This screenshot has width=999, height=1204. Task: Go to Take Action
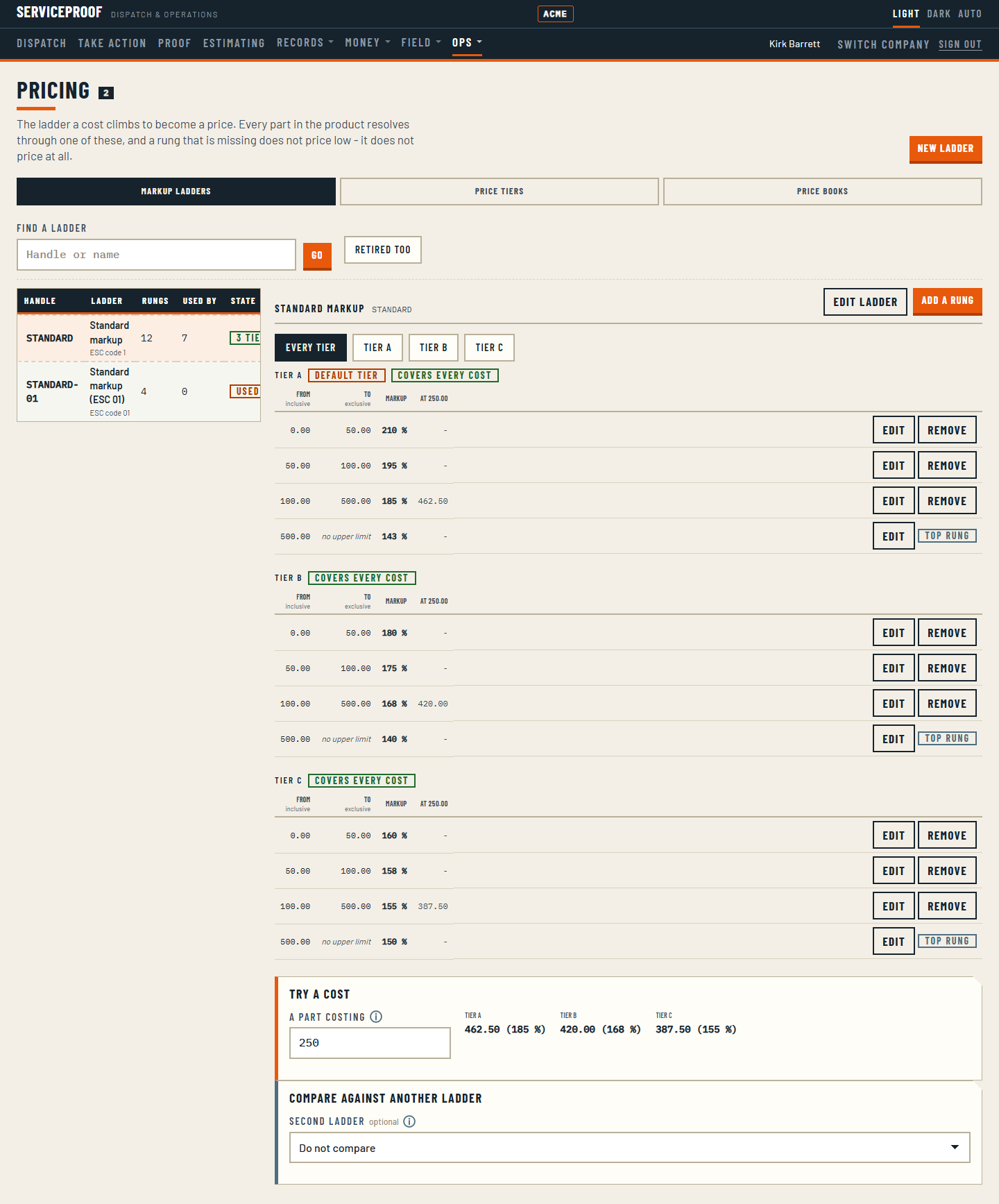point(112,43)
